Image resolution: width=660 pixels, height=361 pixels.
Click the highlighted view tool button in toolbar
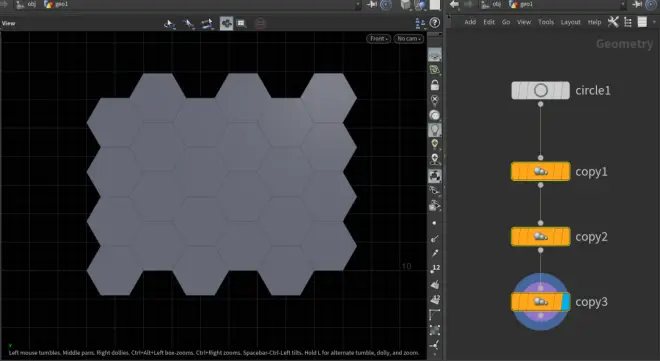pyautogui.click(x=226, y=24)
